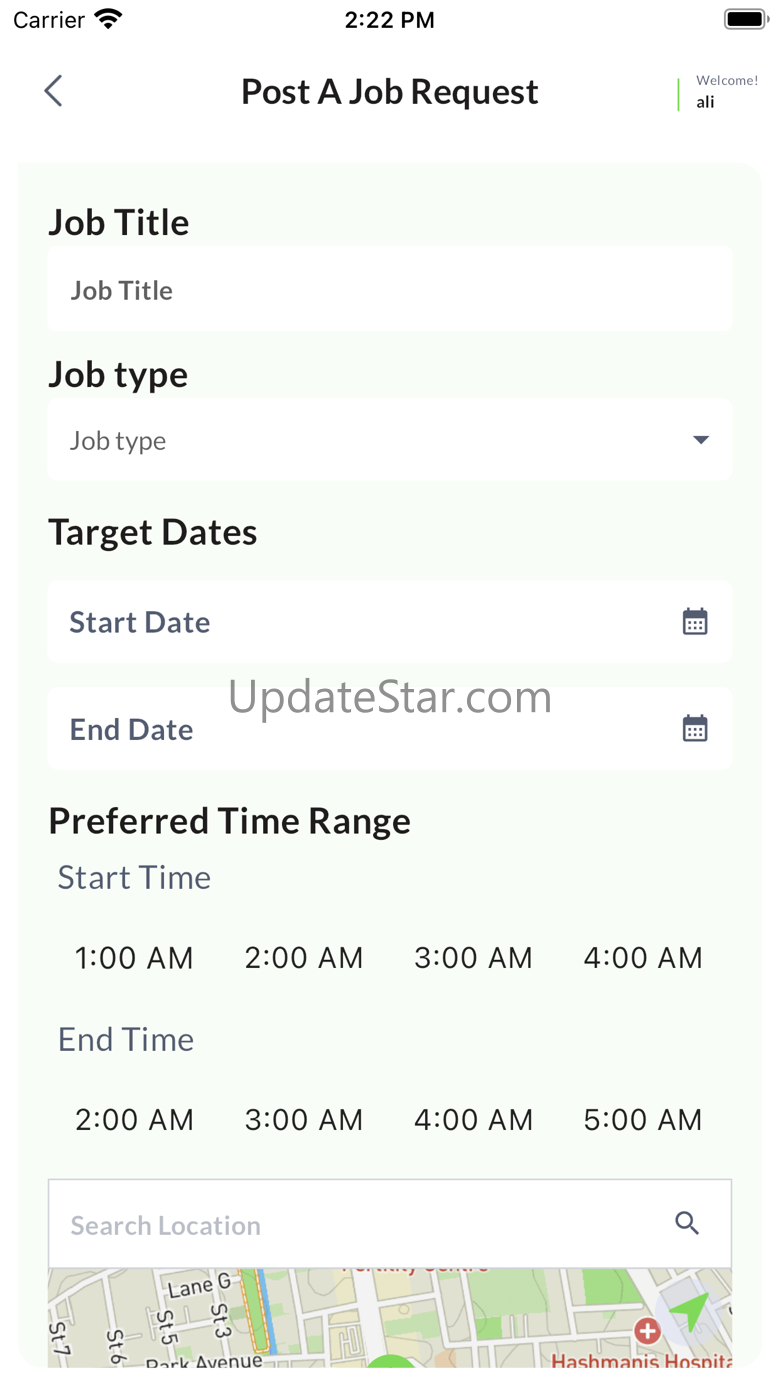Pick 4:00 AM under Start Time

(x=643, y=958)
